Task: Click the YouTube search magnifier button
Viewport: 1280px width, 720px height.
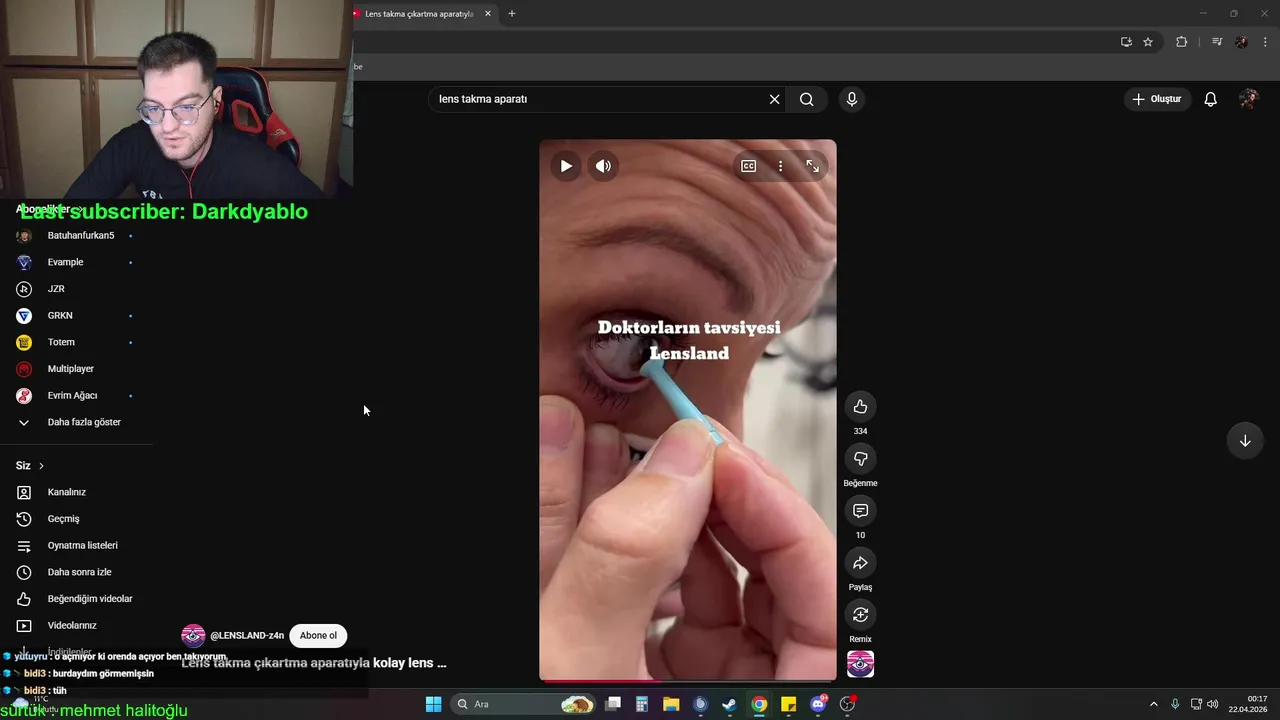Action: pos(806,99)
